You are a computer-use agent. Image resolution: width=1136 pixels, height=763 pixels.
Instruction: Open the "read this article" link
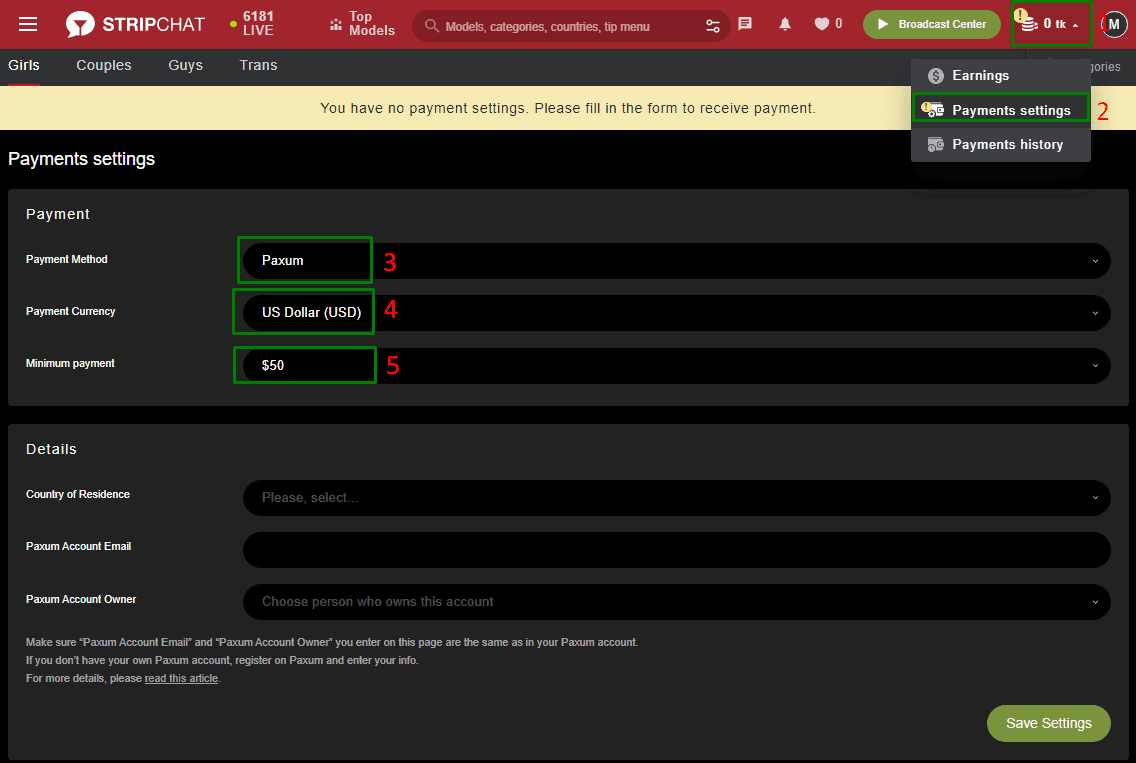[x=181, y=678]
